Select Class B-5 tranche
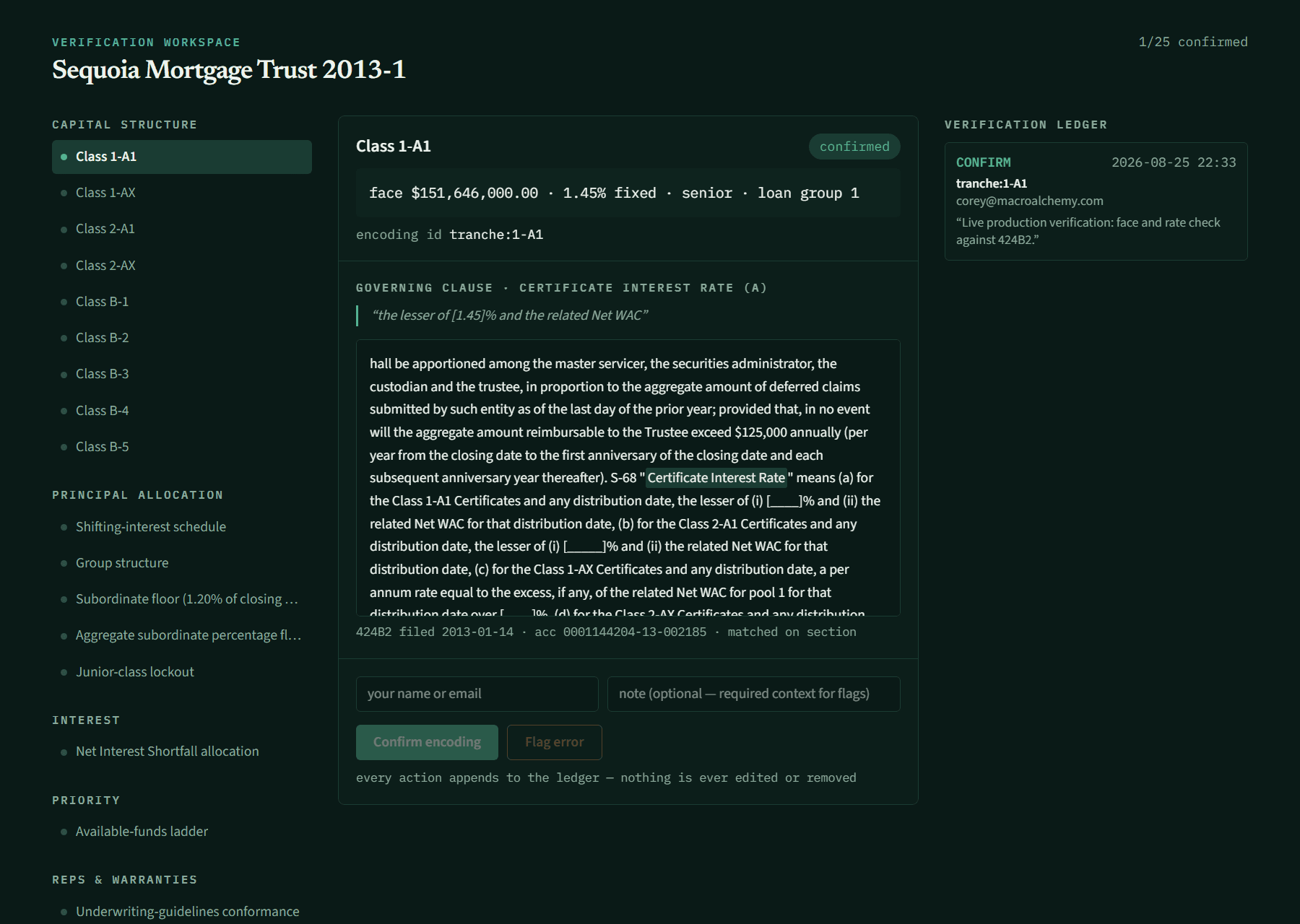This screenshot has width=1300, height=924. point(182,447)
